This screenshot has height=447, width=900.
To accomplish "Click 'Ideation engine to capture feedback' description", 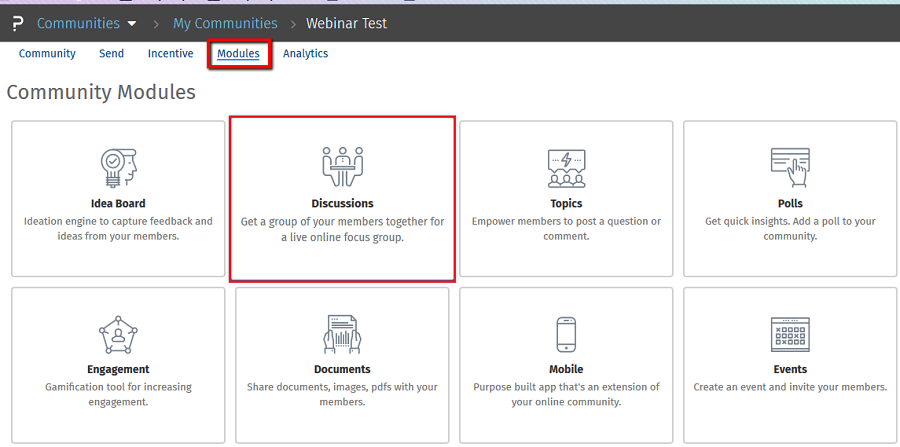I will click(x=118, y=229).
